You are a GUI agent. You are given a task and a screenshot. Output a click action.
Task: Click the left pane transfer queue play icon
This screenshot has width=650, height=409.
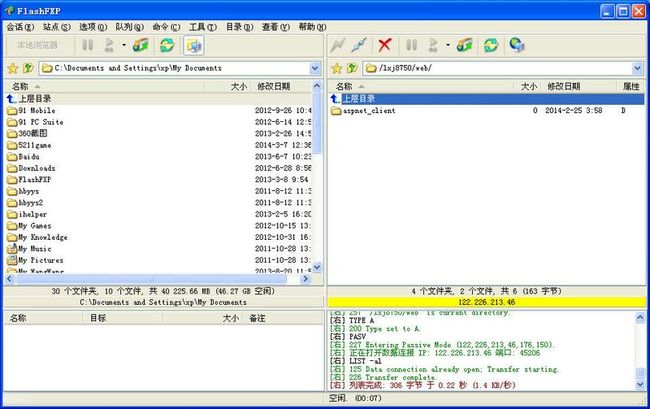(x=109, y=45)
